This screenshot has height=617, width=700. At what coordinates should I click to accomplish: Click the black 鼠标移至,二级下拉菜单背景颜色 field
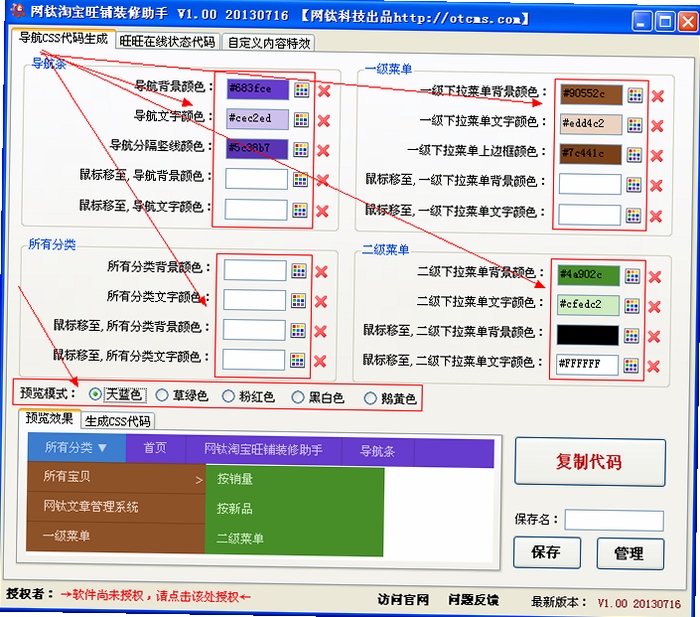pos(588,335)
